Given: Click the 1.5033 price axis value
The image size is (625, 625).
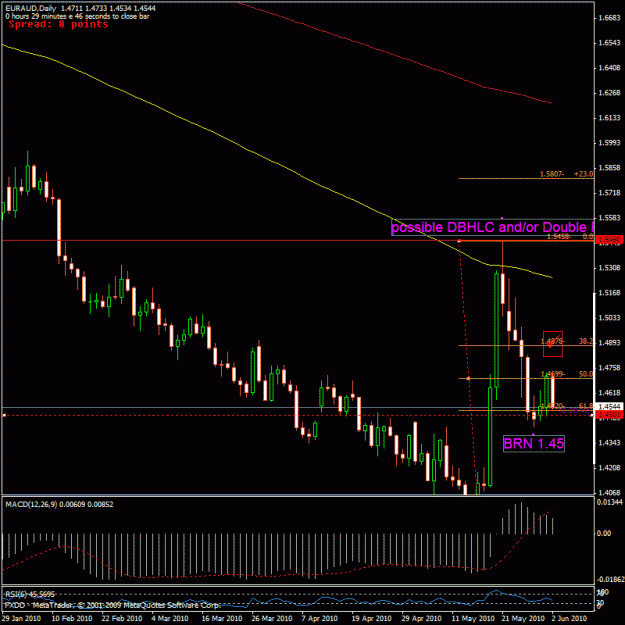Looking at the screenshot, I should click(x=610, y=318).
